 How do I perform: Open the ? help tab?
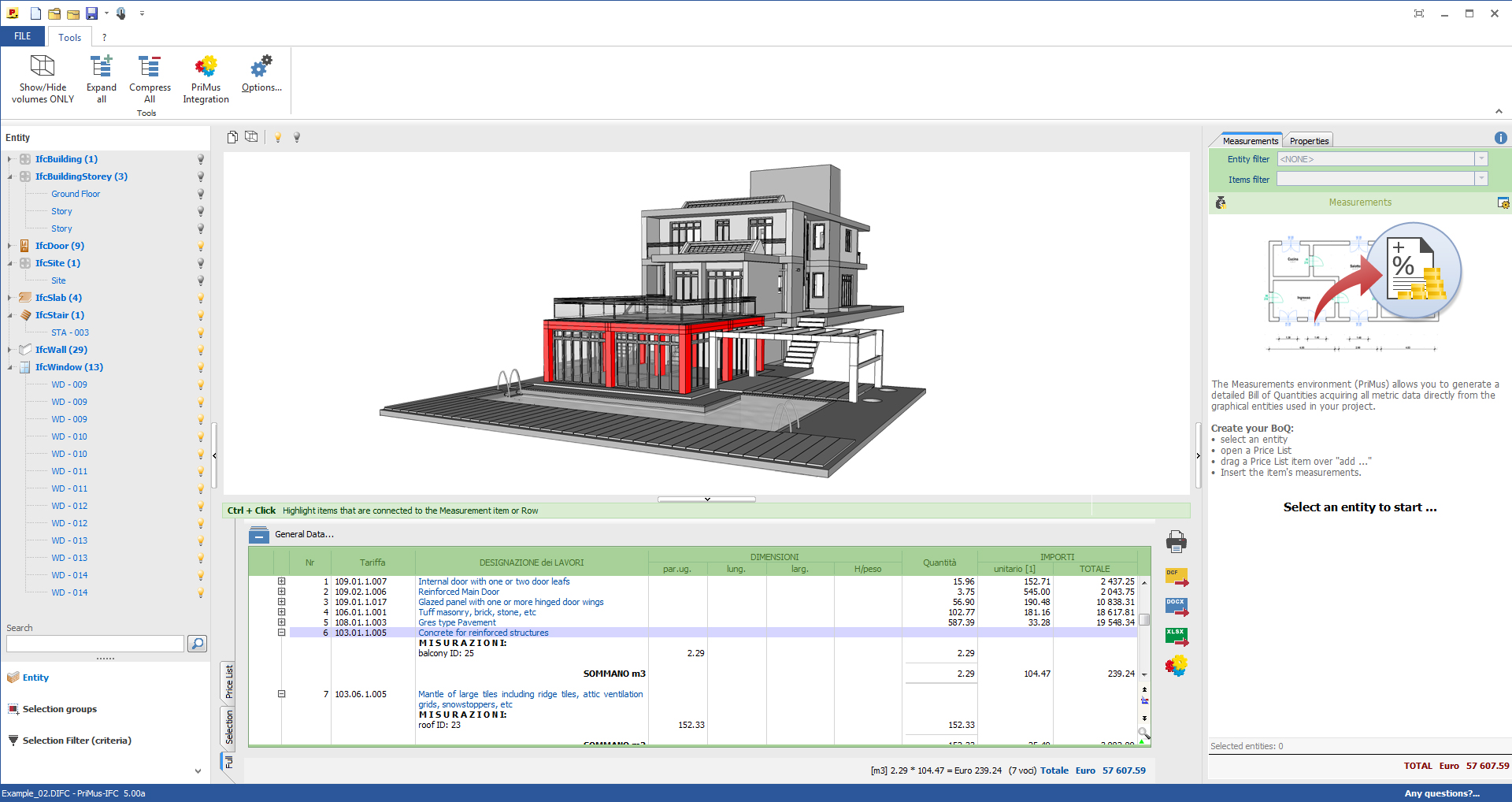(104, 37)
